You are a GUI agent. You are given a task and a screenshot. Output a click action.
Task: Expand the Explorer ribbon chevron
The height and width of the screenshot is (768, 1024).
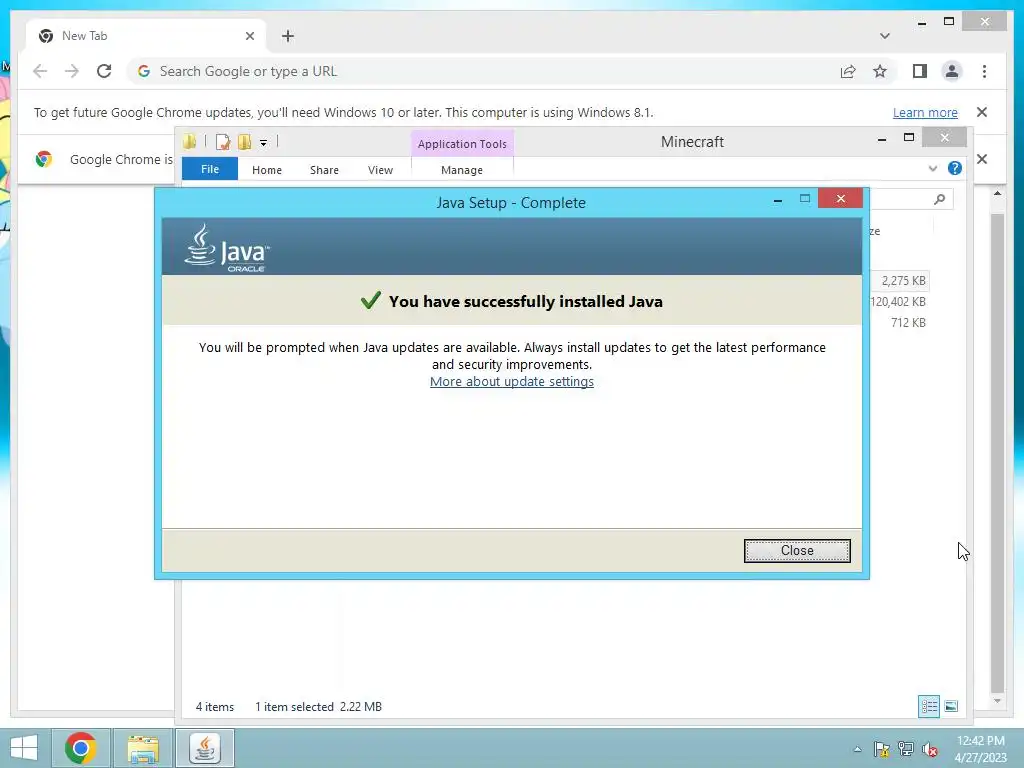[933, 168]
